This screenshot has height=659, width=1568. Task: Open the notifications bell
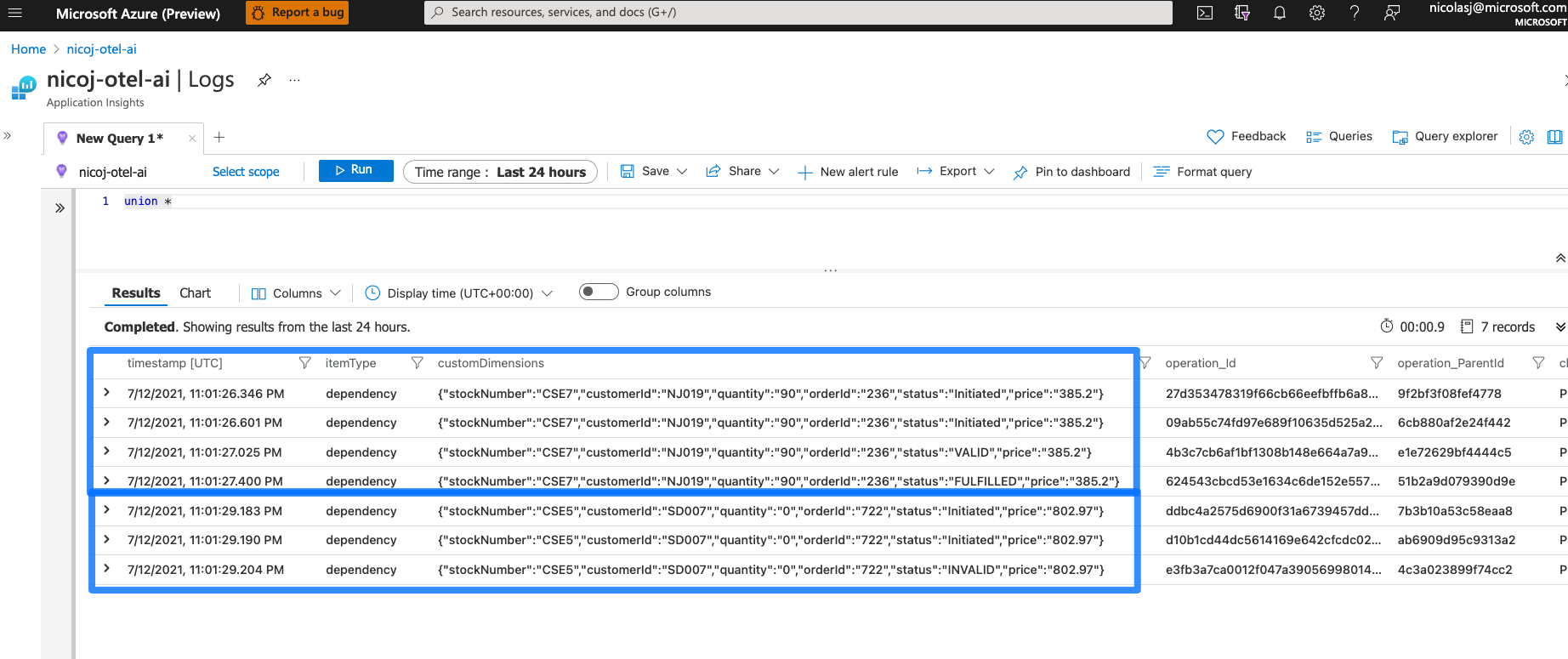click(1280, 13)
